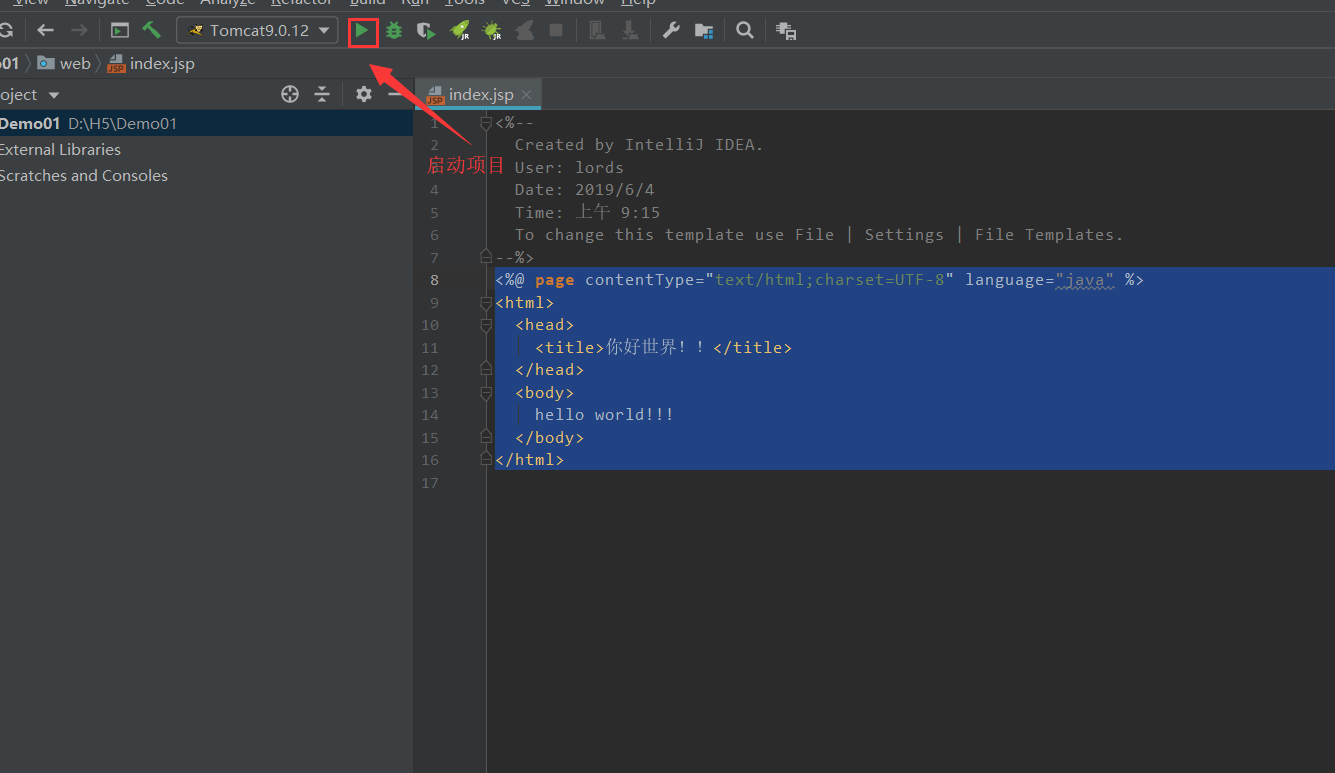Open the Analyze menu
Viewport: 1335px width, 773px height.
point(227,3)
